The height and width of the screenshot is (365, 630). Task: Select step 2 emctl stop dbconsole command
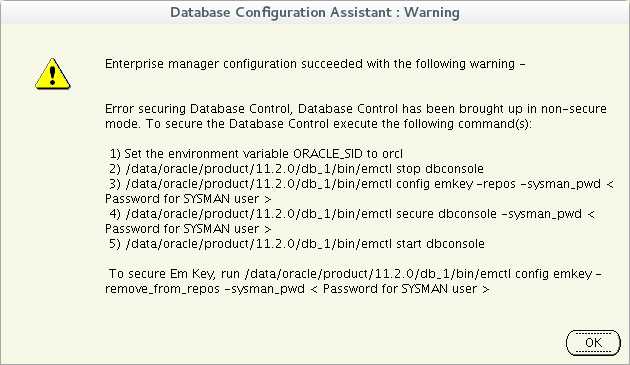296,169
